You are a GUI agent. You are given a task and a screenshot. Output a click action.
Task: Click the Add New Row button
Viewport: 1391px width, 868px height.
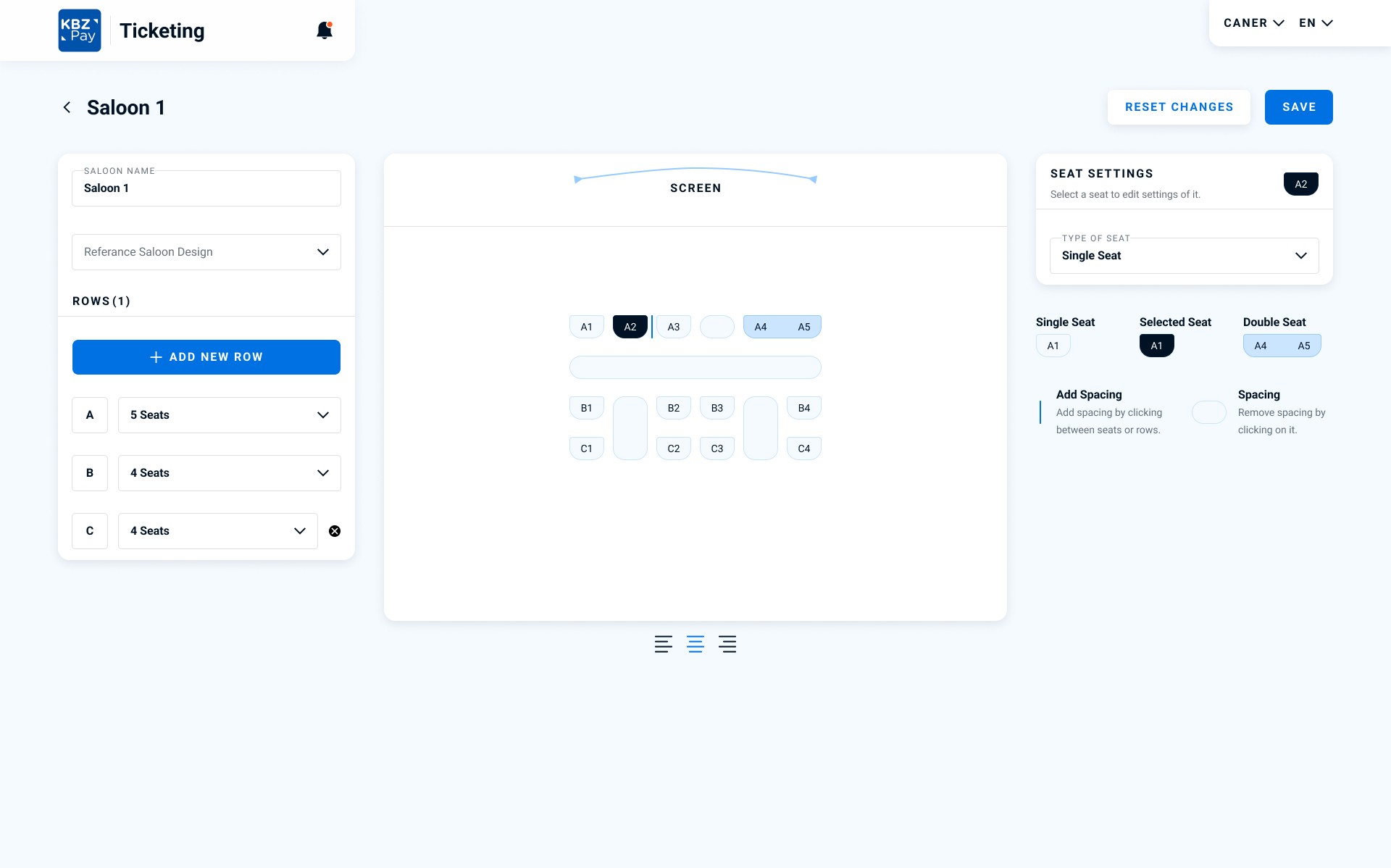(x=206, y=357)
